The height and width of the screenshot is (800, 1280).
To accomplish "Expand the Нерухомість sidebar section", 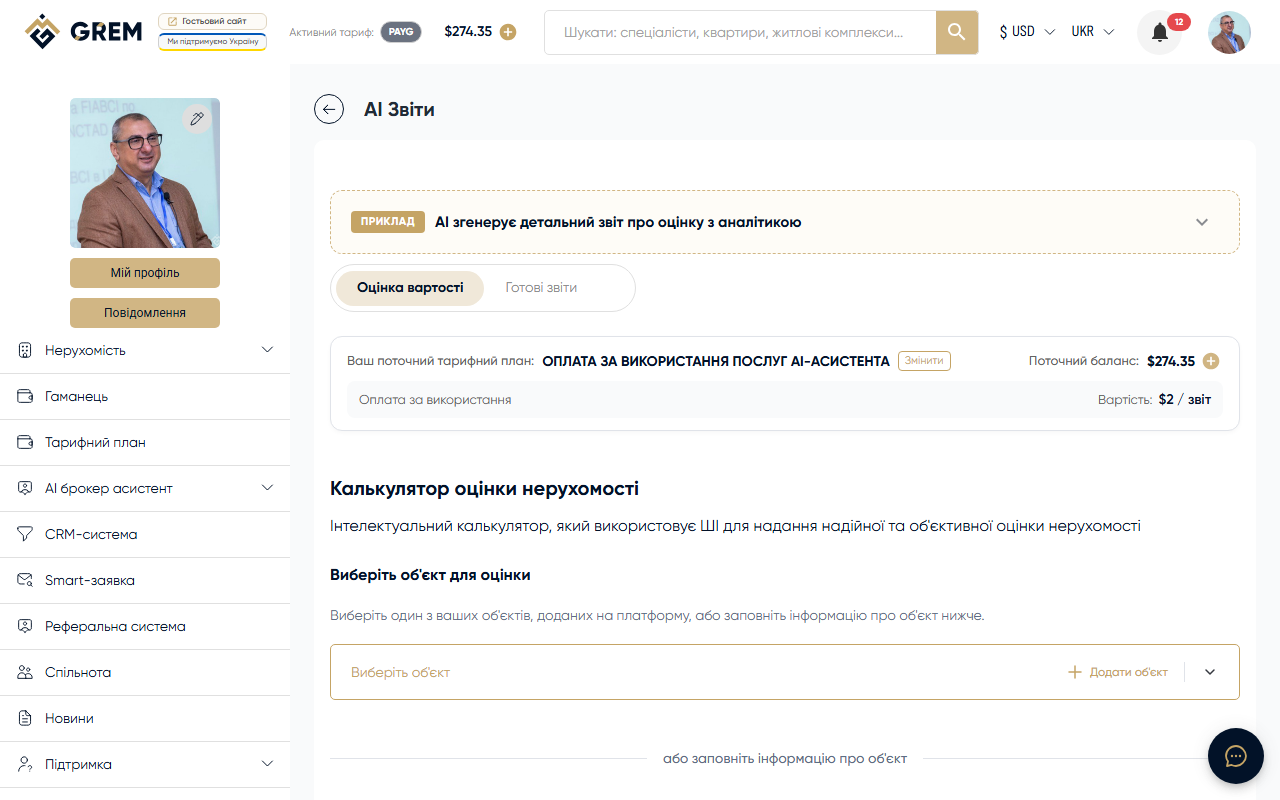I will (x=266, y=350).
